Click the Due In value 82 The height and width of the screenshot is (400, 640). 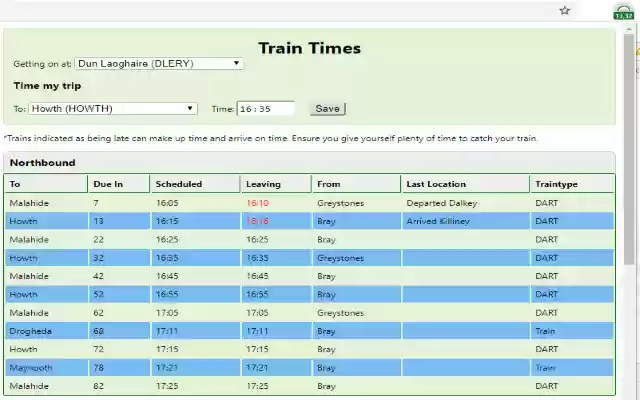[x=98, y=386]
